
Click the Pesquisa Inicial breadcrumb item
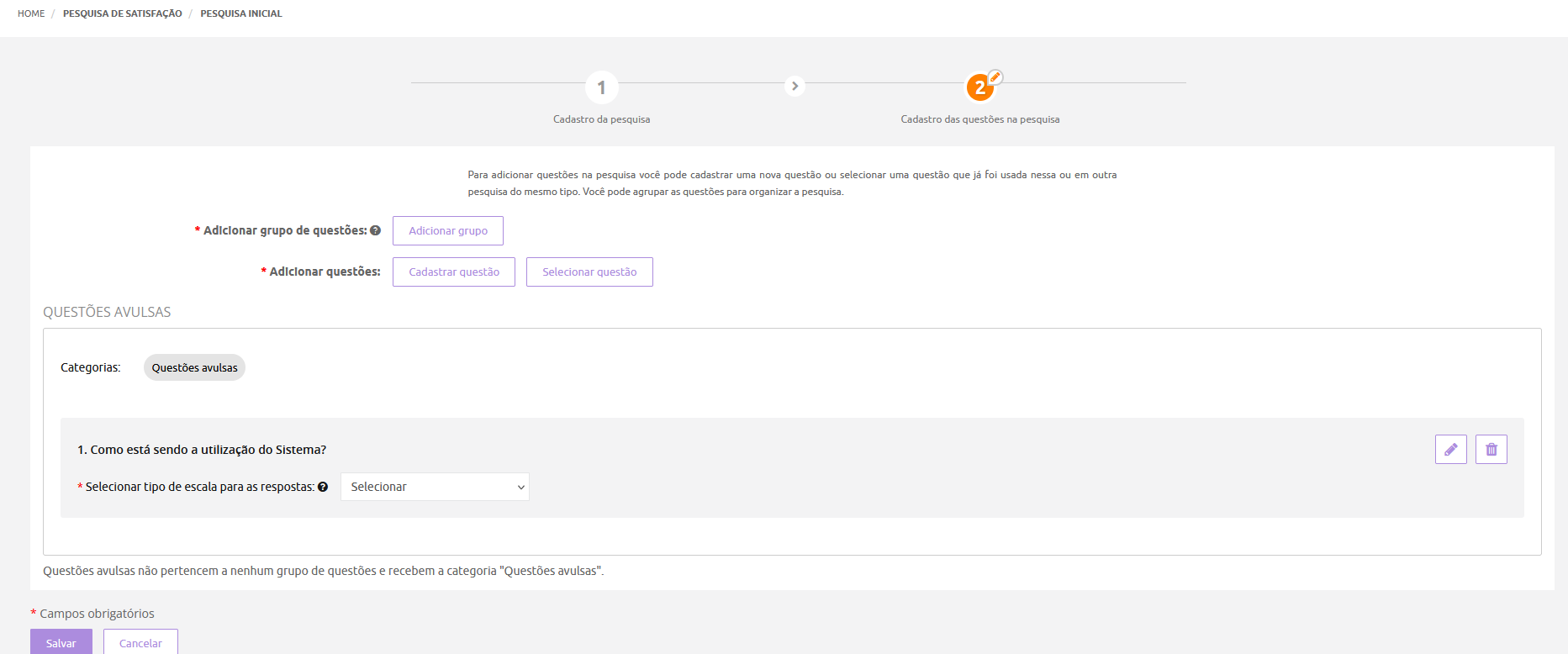(241, 13)
